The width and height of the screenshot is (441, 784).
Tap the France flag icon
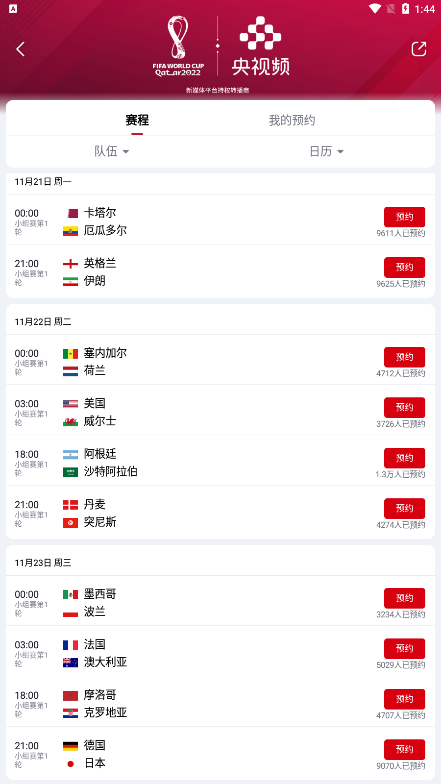tap(70, 645)
